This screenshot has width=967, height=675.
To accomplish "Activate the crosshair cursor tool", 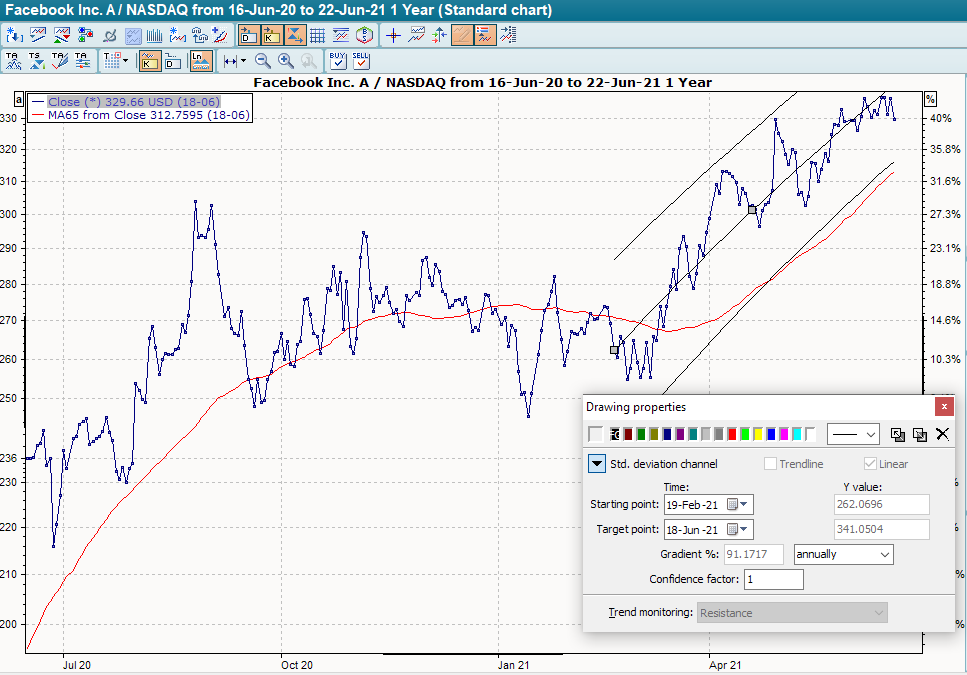I will pos(393,36).
